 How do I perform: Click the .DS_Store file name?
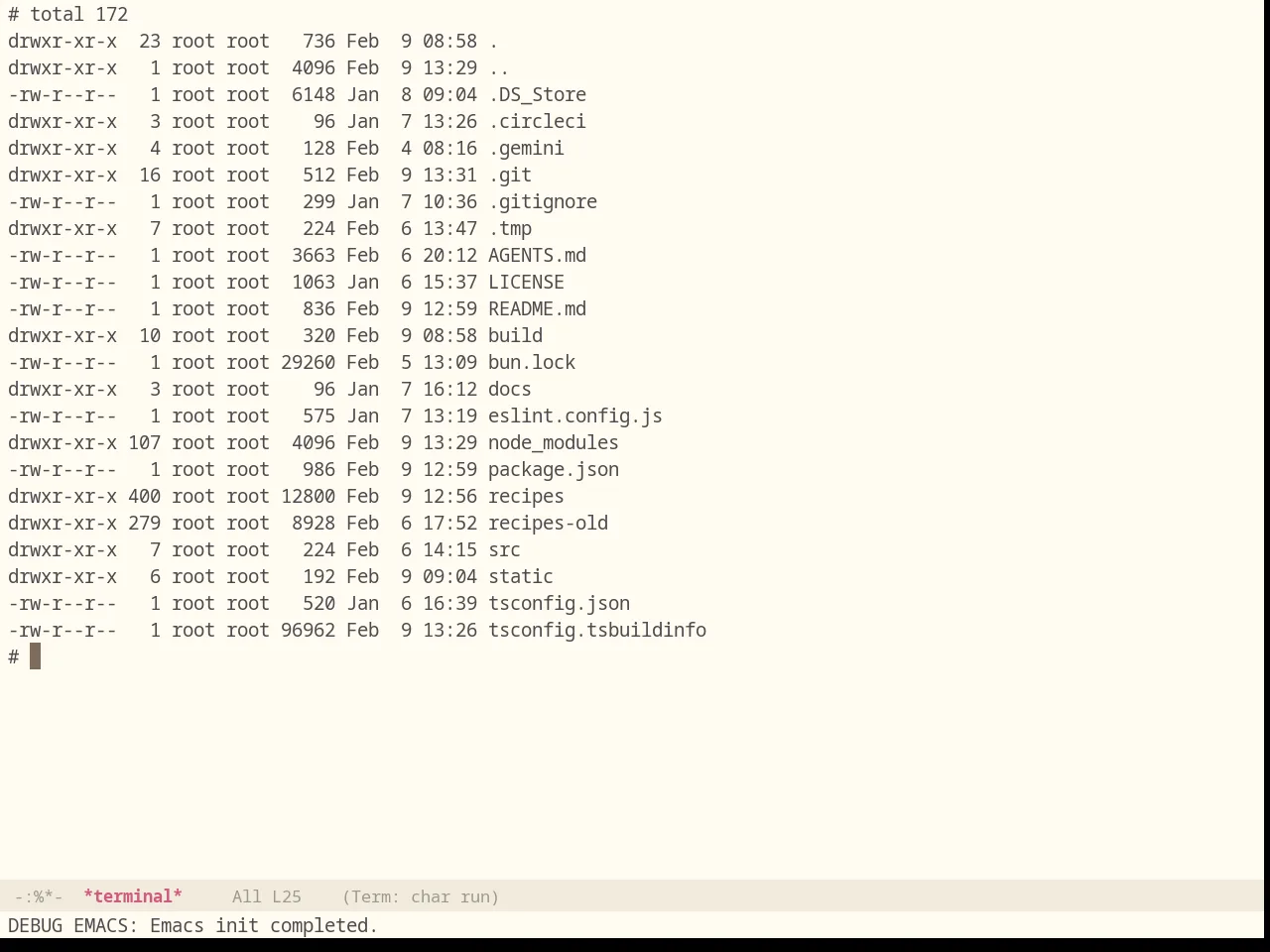tap(537, 94)
